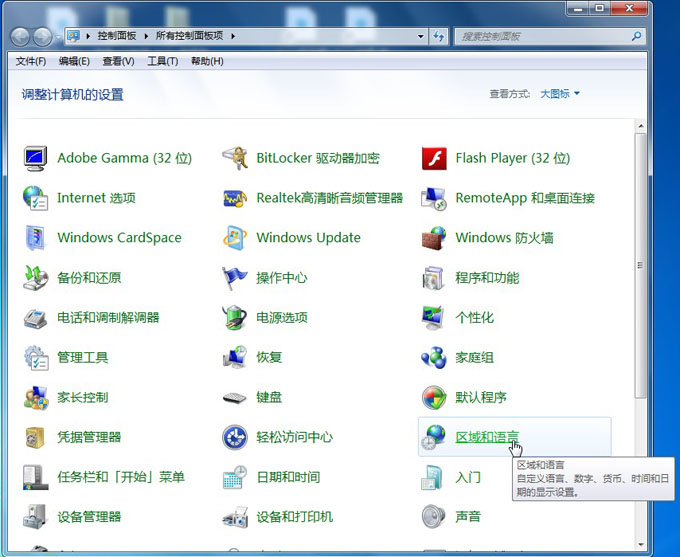Viewport: 680px width, 557px height.
Task: Click the 电源选项 battery icon
Action: pos(235,318)
